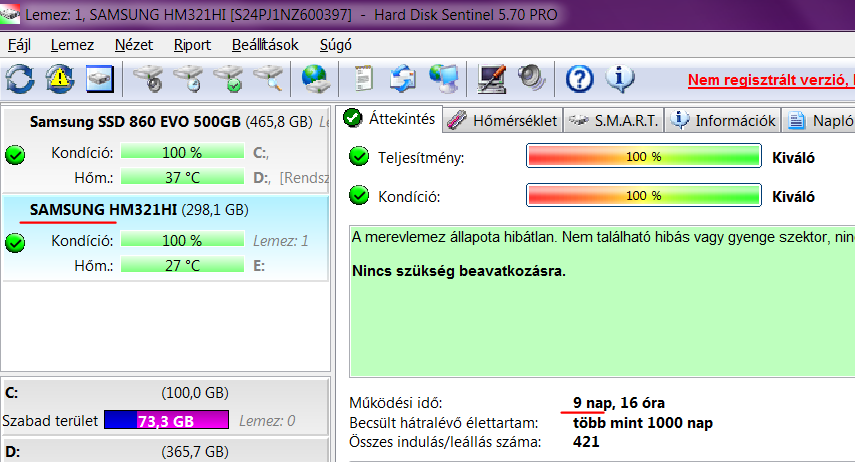Open the Riport menu
The height and width of the screenshot is (462, 855).
click(192, 45)
